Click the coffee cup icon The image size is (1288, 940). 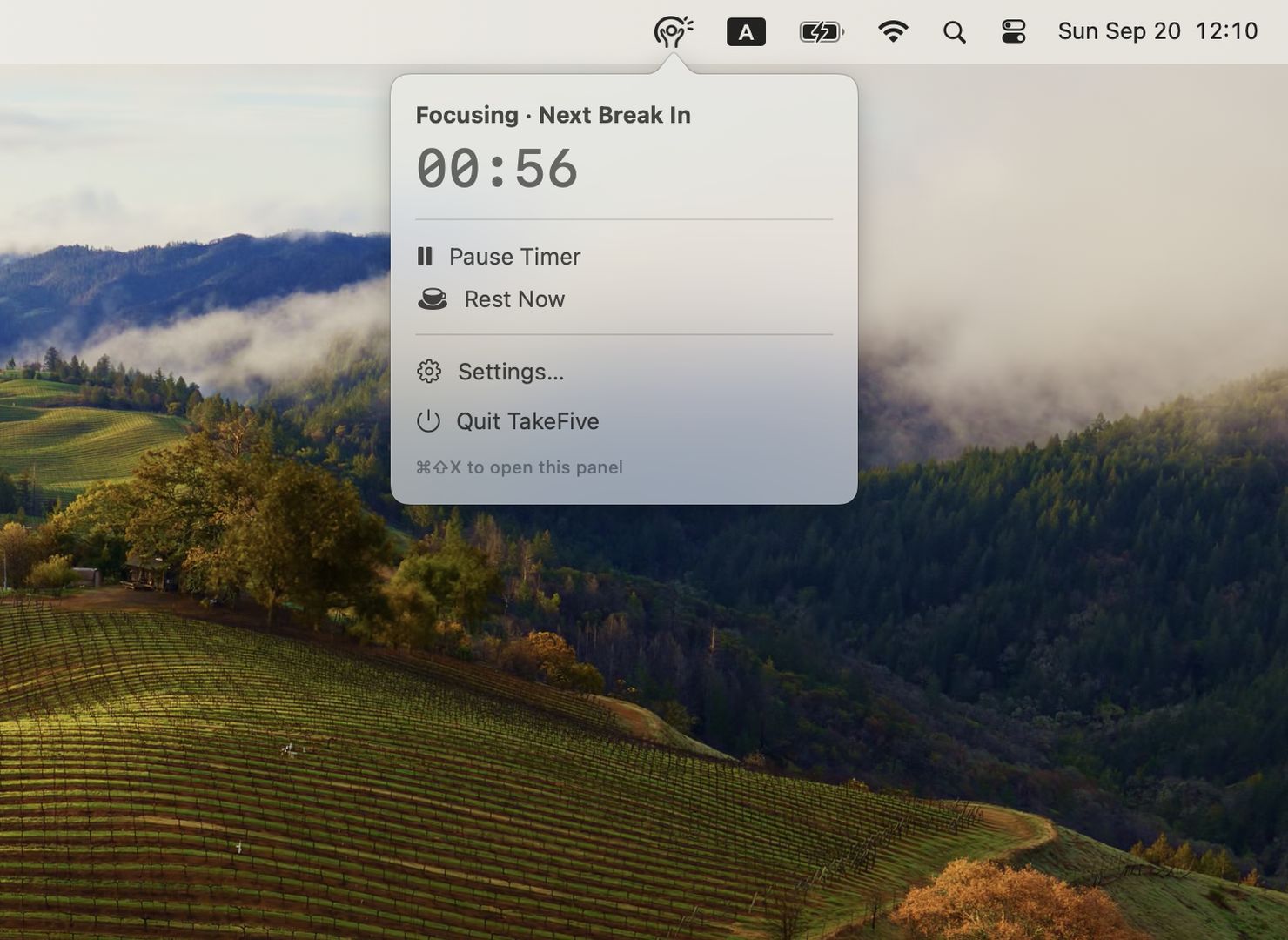tap(433, 299)
